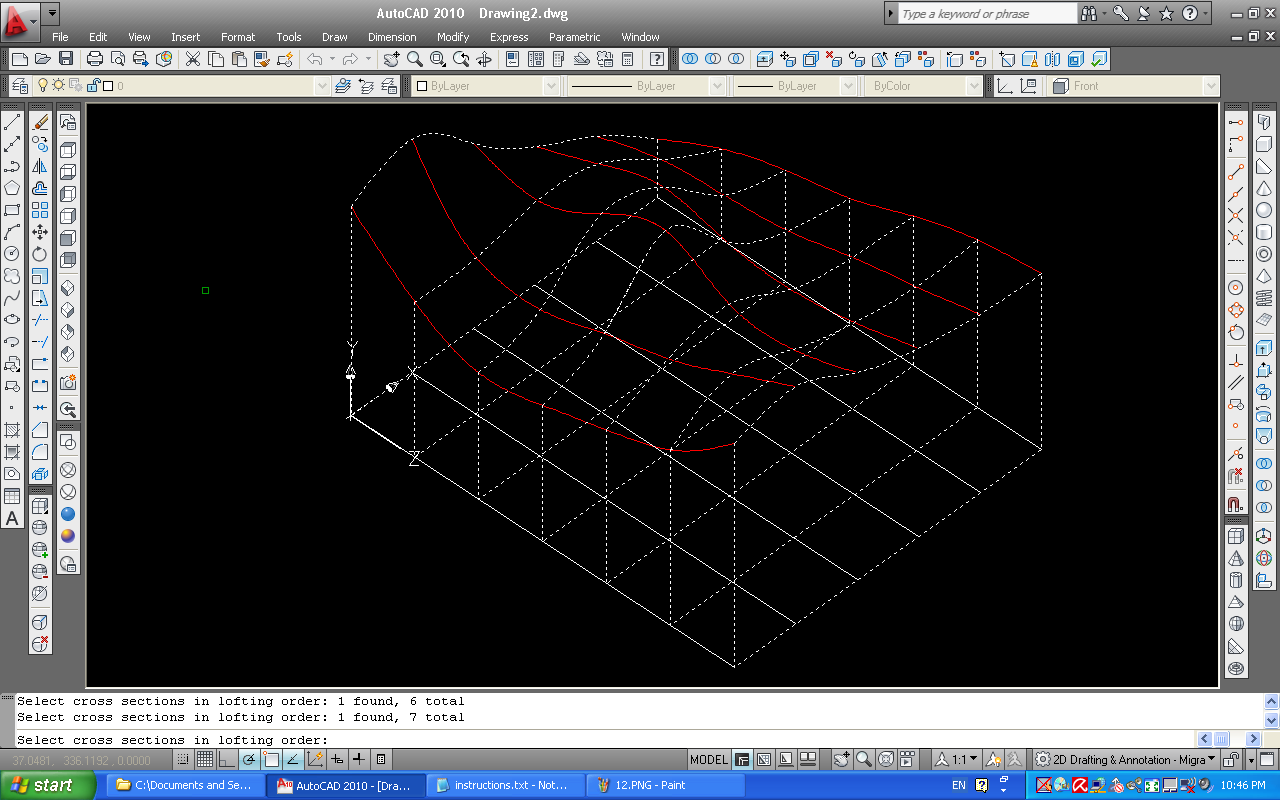
Task: Toggle Clean Screen at status bar corner
Action: click(x=1267, y=760)
